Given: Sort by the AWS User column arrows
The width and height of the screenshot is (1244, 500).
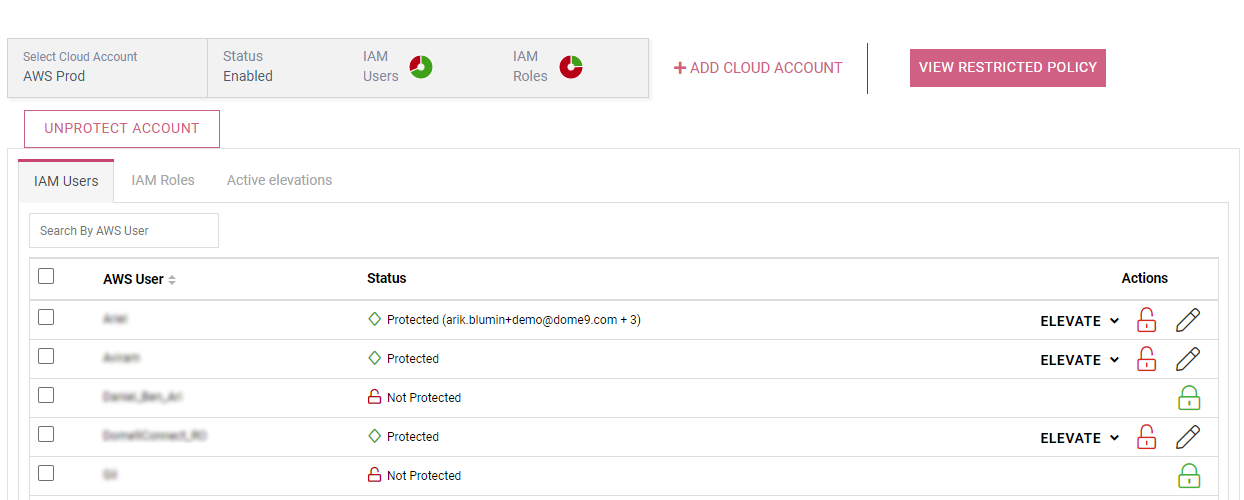Looking at the screenshot, I should click(x=172, y=280).
